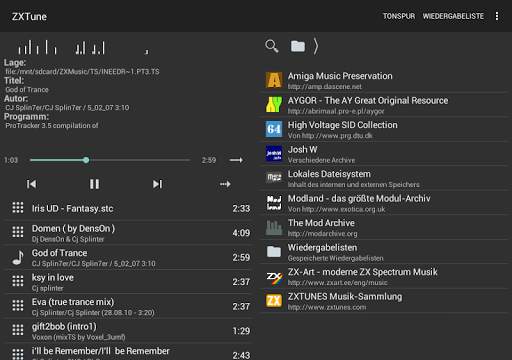
Task: Click the ProTracker 3.5 program text
Action: coord(52,126)
